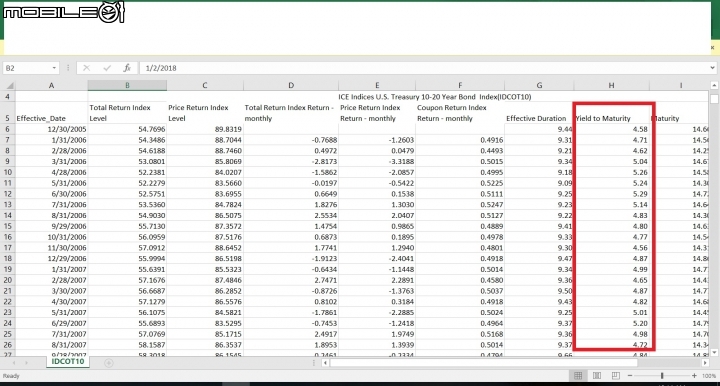This screenshot has width=720, height=386.
Task: Select column E header
Action: pyautogui.click(x=377, y=85)
